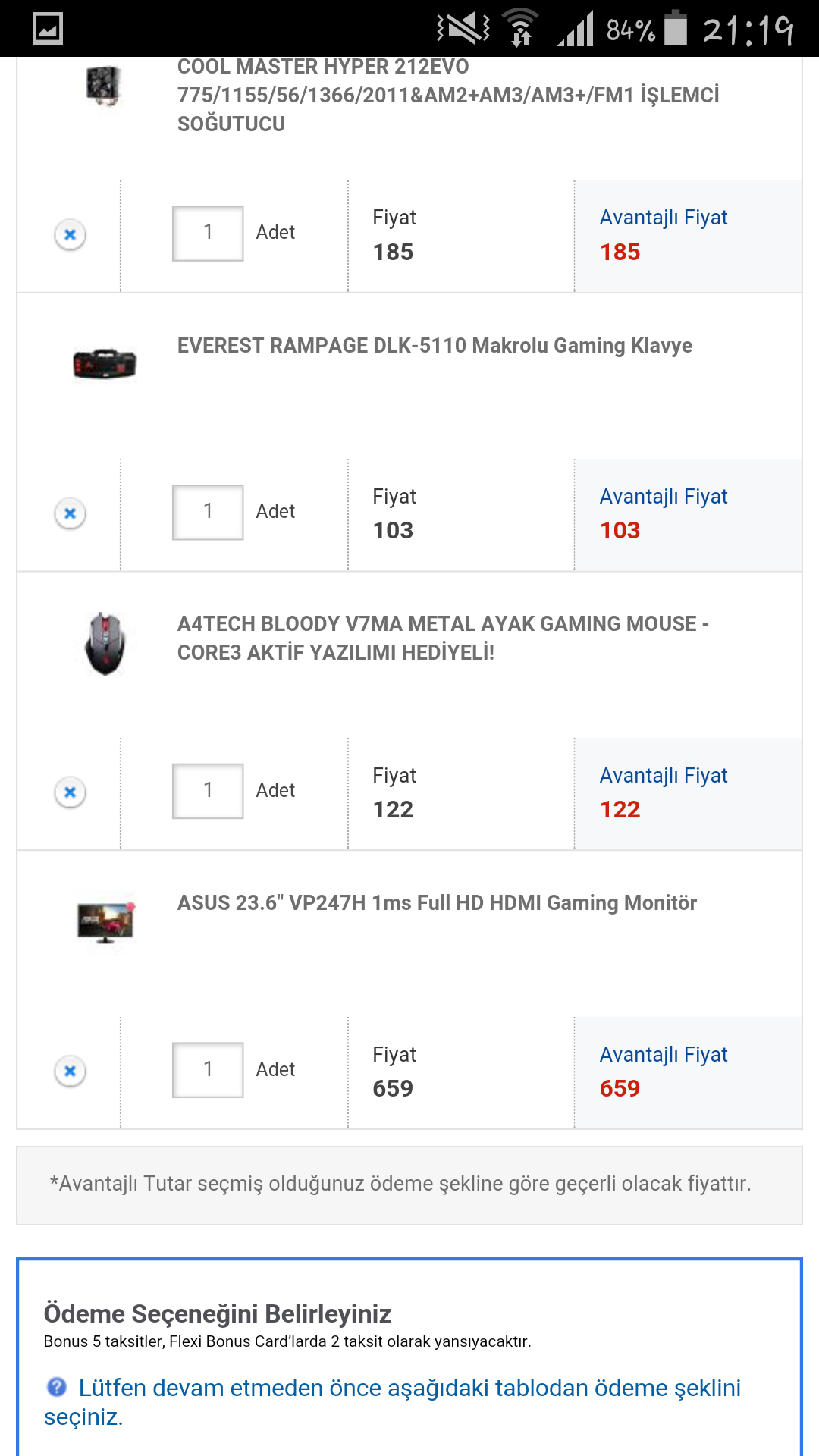Open the Cool Master Hyper 212EVO product link

point(447,95)
